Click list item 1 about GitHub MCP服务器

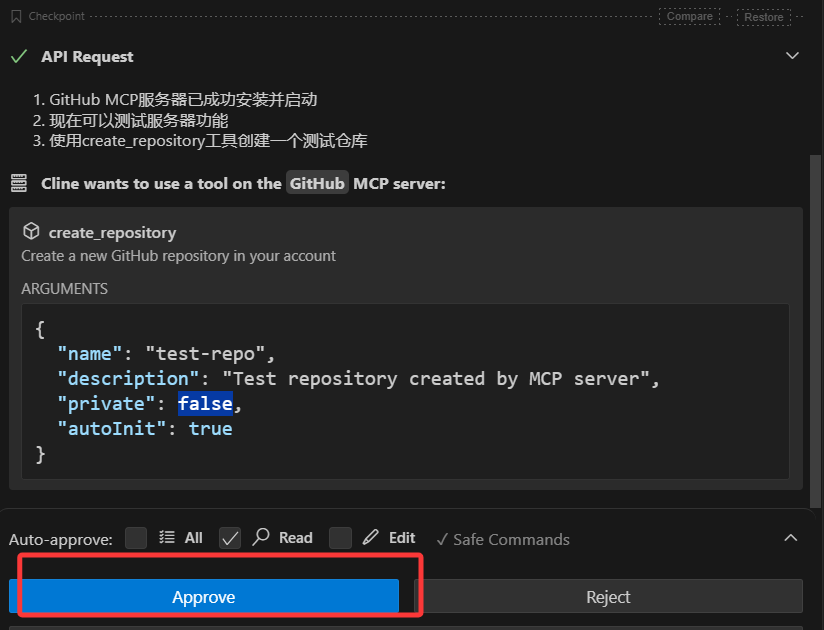[x=175, y=99]
